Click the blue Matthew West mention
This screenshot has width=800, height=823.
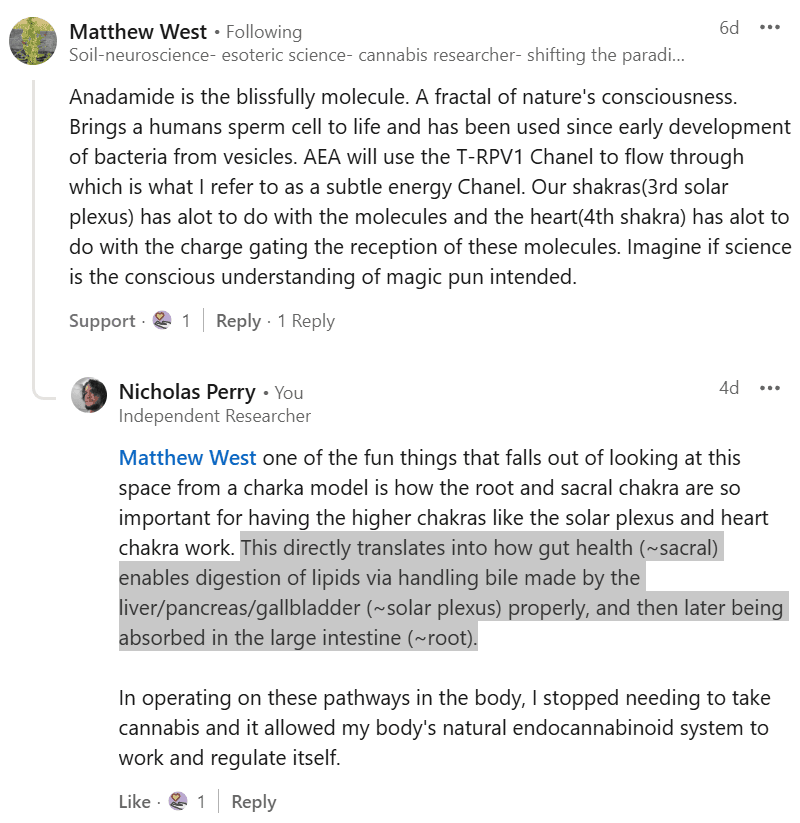(188, 458)
